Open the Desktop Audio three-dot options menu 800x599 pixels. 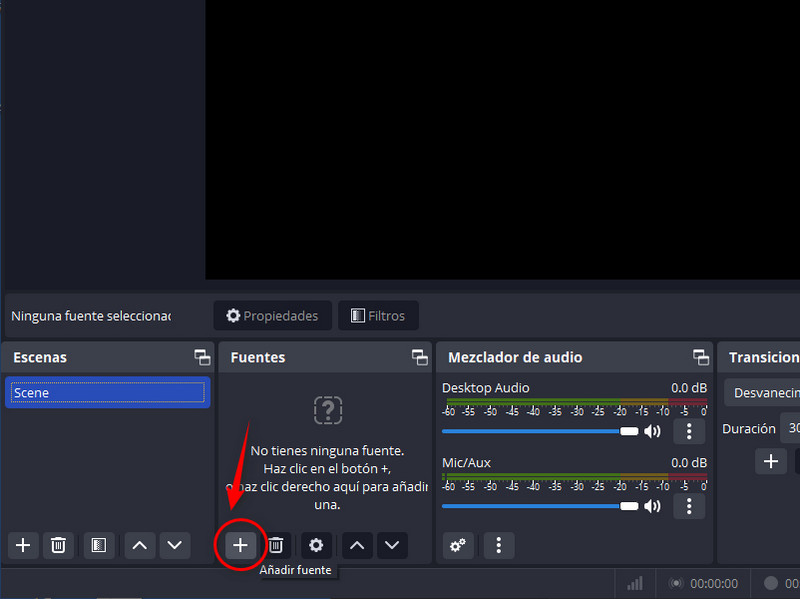tap(689, 431)
